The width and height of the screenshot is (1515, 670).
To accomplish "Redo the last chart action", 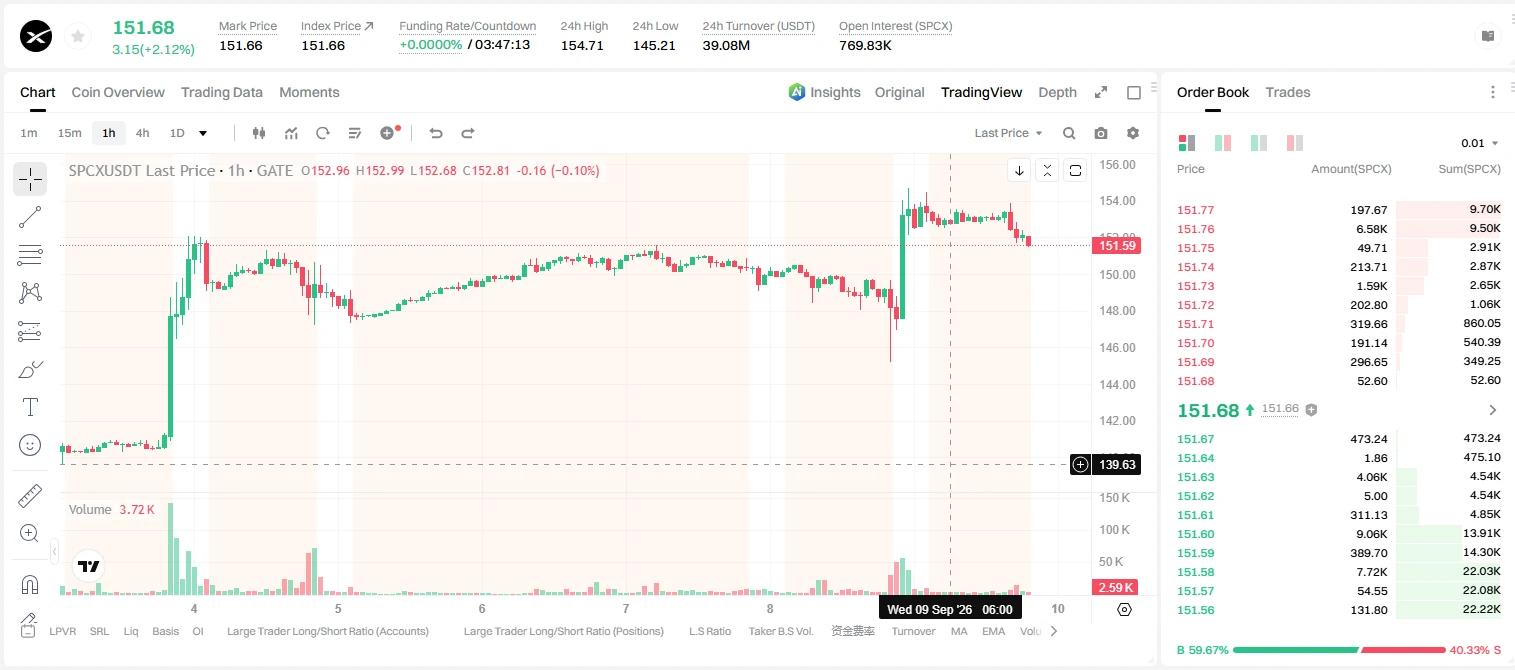I will (467, 133).
